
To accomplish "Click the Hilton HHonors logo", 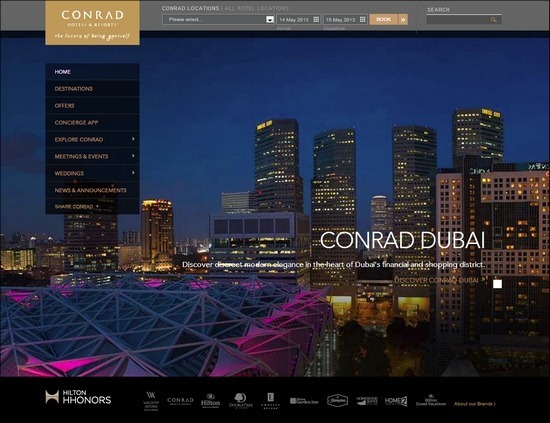I will (x=78, y=397).
